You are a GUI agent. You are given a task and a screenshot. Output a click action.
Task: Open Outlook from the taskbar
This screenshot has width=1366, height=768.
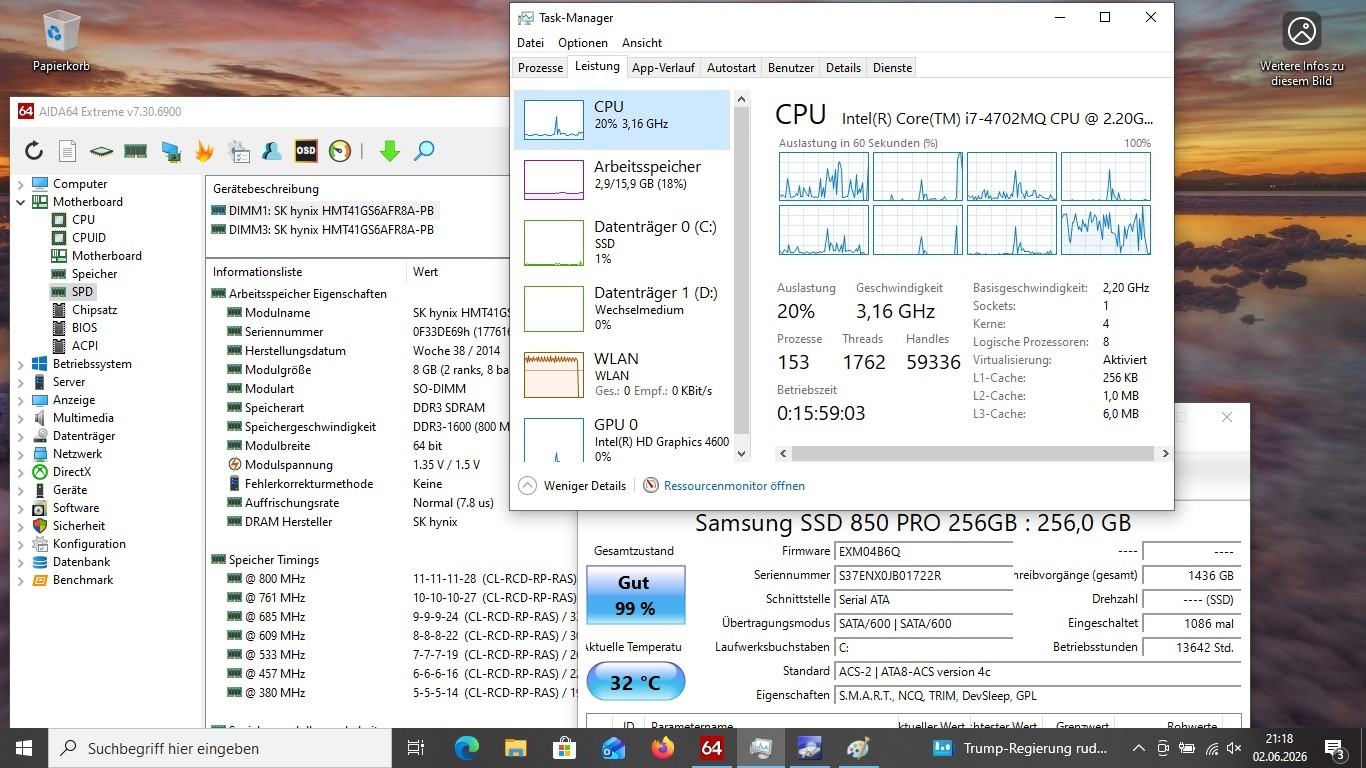pyautogui.click(x=613, y=748)
